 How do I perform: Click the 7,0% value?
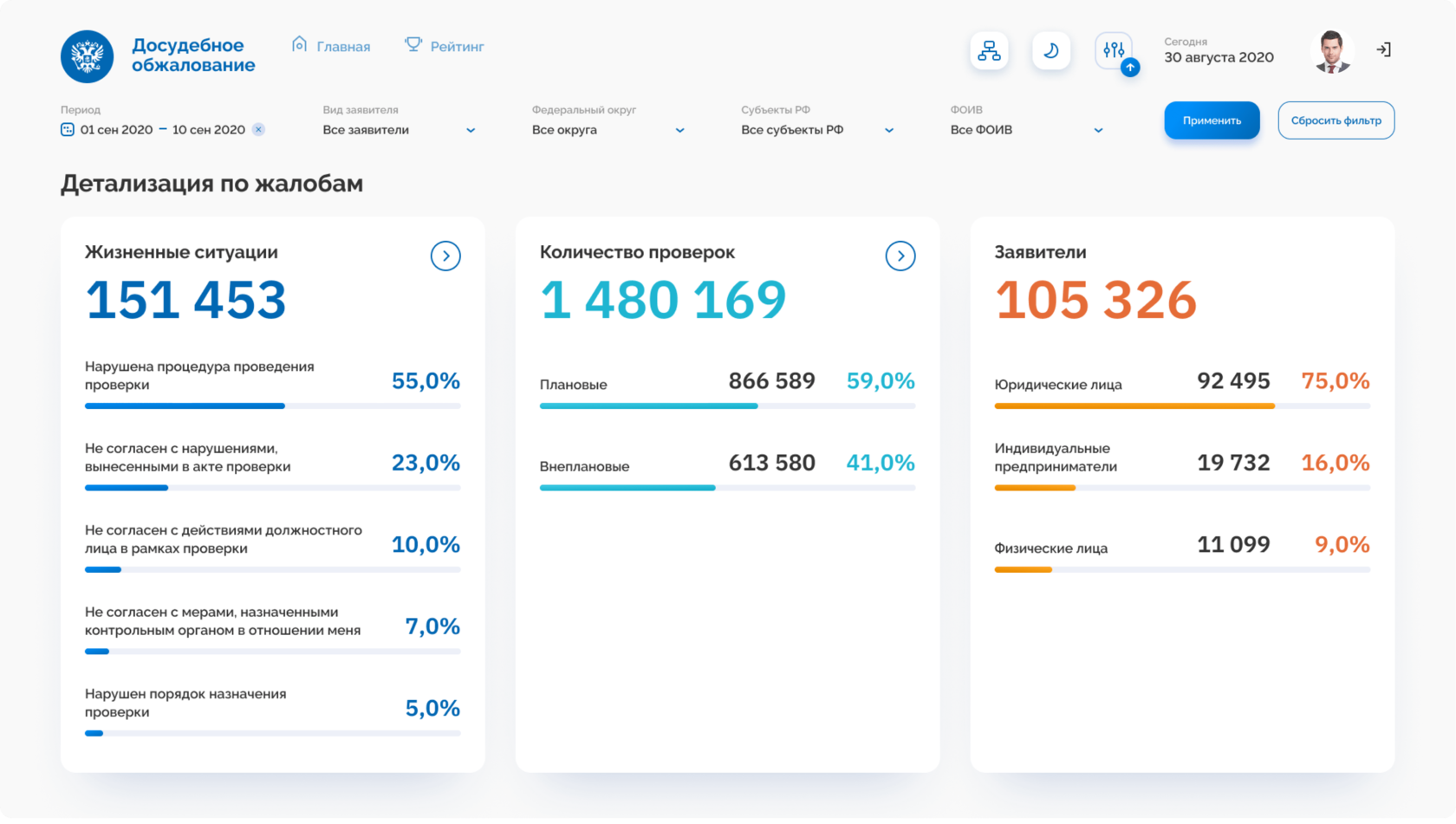(432, 626)
